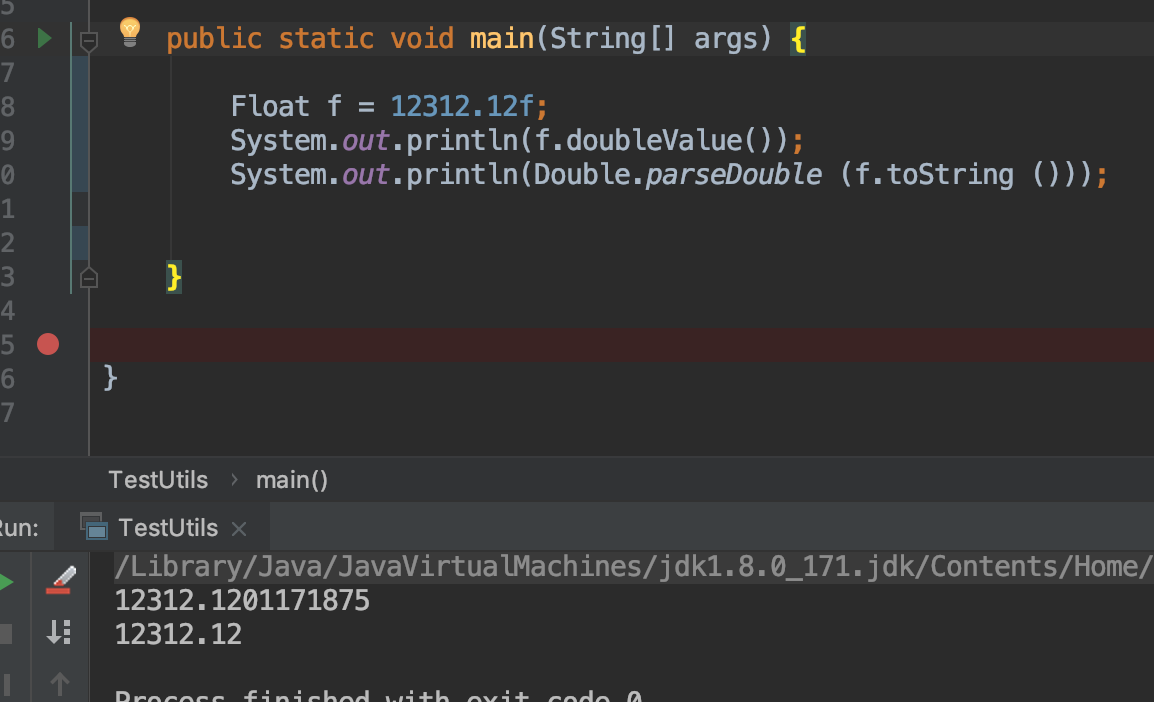The width and height of the screenshot is (1154, 702).
Task: Click the green run arrow beside main
Action: [x=44, y=38]
